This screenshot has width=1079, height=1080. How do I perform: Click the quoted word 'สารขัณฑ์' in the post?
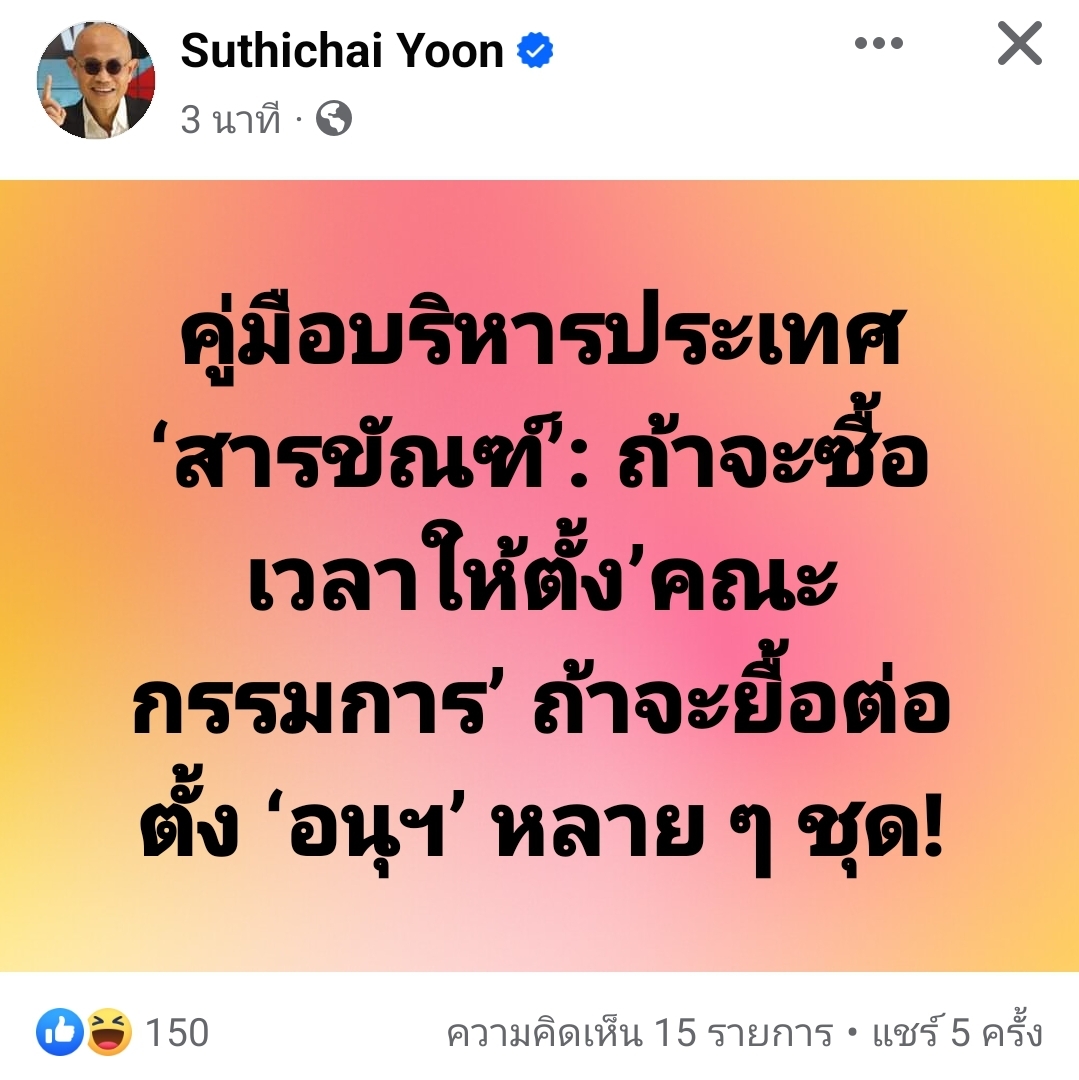coord(362,458)
